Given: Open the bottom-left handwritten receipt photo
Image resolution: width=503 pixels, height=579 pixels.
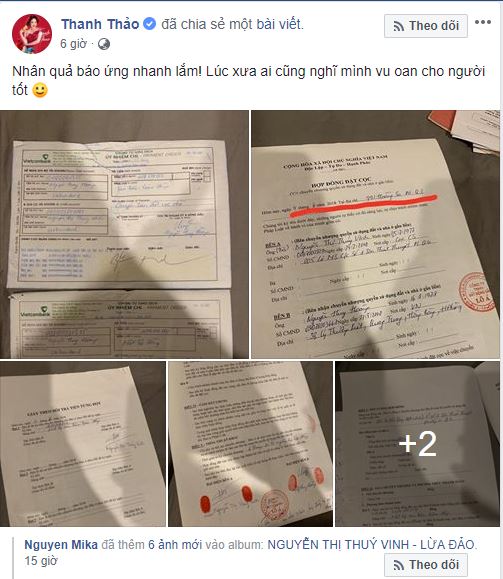Looking at the screenshot, I should pos(83,444).
